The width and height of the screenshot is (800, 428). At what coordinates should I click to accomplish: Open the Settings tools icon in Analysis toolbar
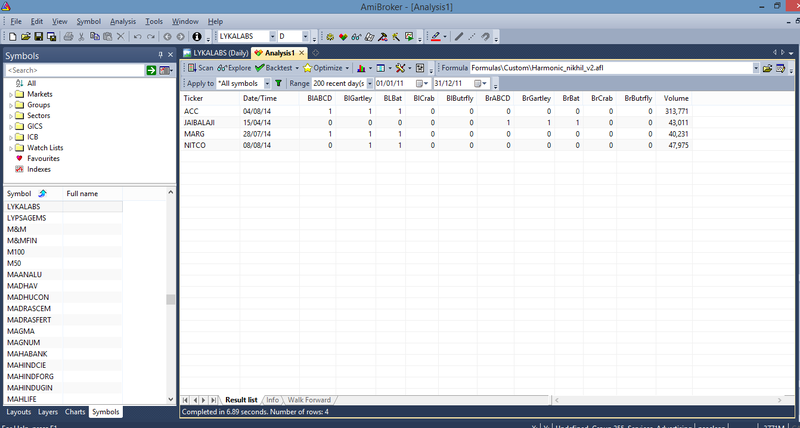[x=401, y=68]
